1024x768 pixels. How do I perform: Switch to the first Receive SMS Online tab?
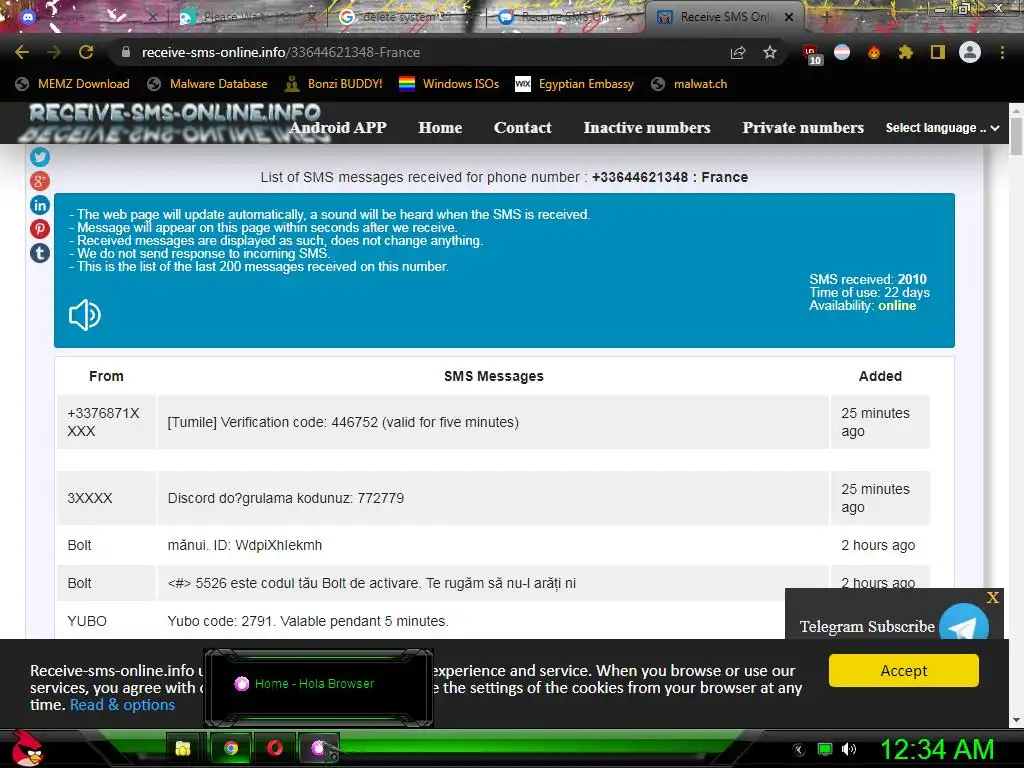pos(566,17)
